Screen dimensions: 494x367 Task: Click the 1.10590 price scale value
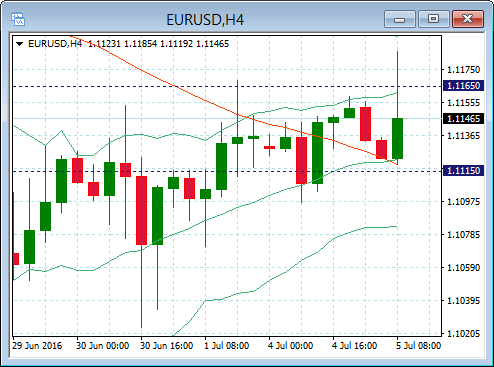point(463,268)
